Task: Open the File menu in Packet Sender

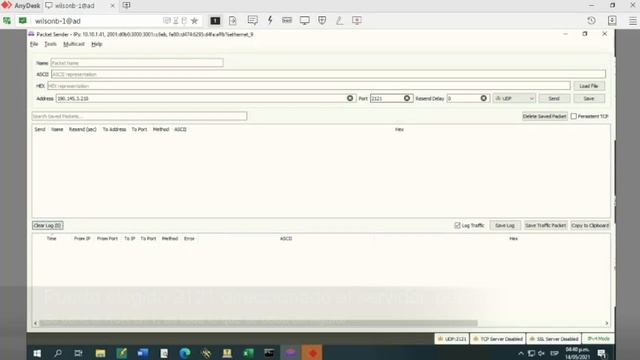Action: pyautogui.click(x=34, y=44)
